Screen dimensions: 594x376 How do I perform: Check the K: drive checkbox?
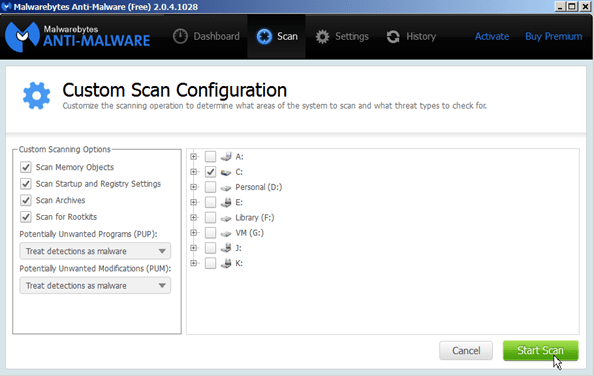[x=210, y=263]
